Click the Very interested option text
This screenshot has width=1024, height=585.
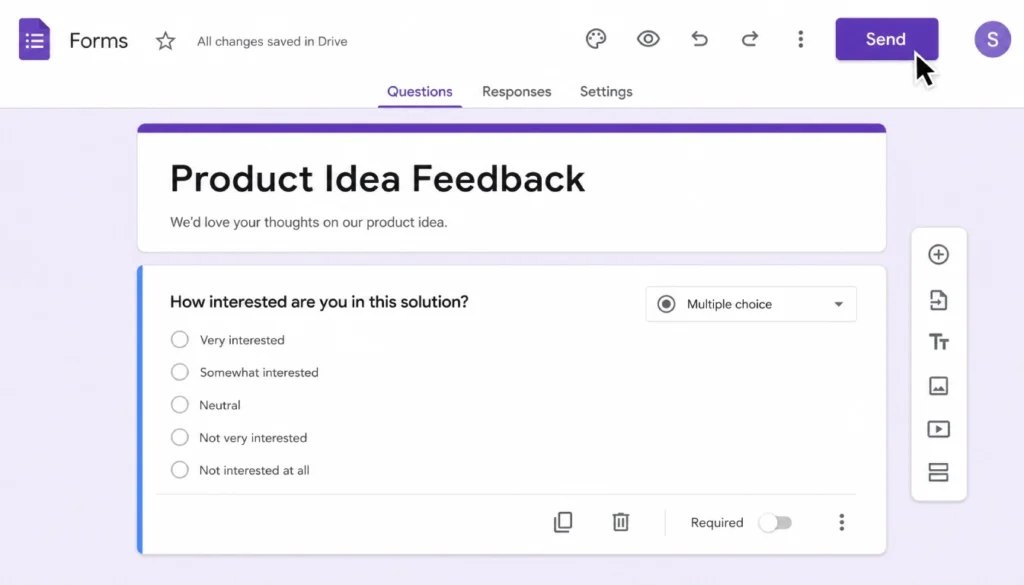(242, 340)
